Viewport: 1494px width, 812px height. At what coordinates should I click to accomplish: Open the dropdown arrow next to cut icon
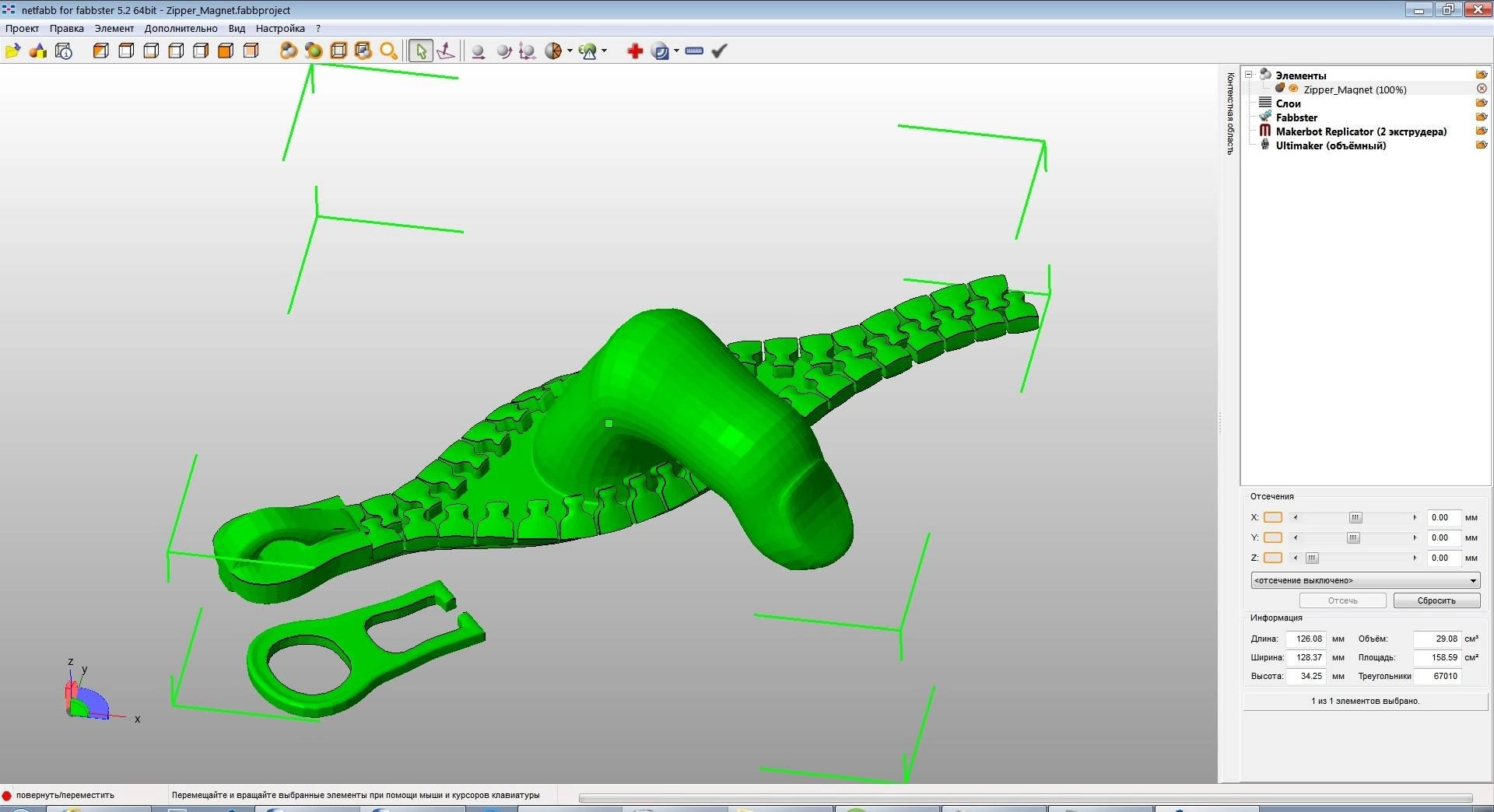pos(570,51)
